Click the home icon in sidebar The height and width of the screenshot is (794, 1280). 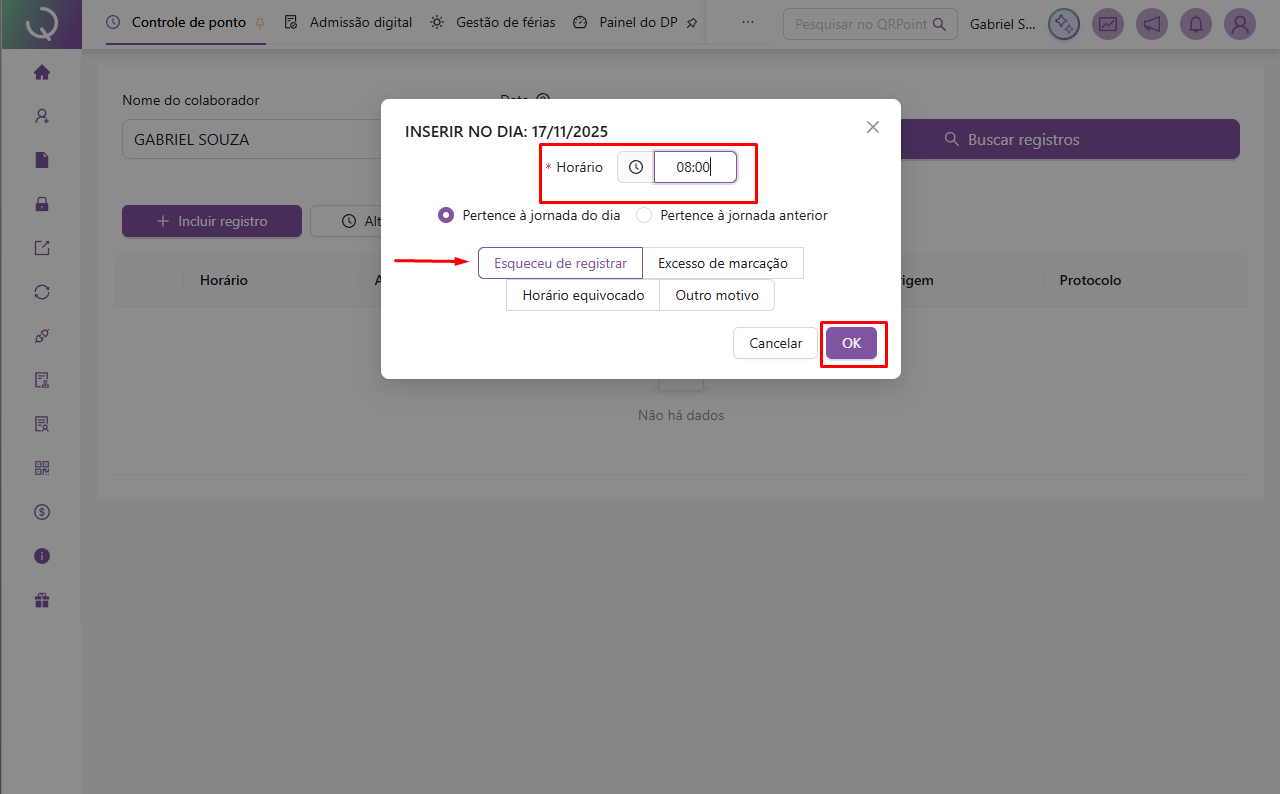(x=42, y=72)
